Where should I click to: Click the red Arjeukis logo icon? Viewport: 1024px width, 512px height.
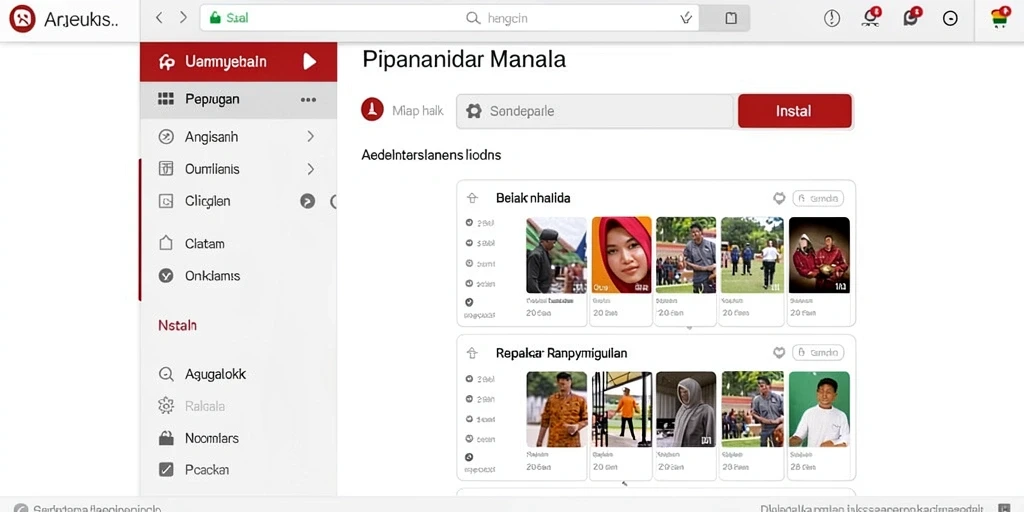pyautogui.click(x=22, y=19)
